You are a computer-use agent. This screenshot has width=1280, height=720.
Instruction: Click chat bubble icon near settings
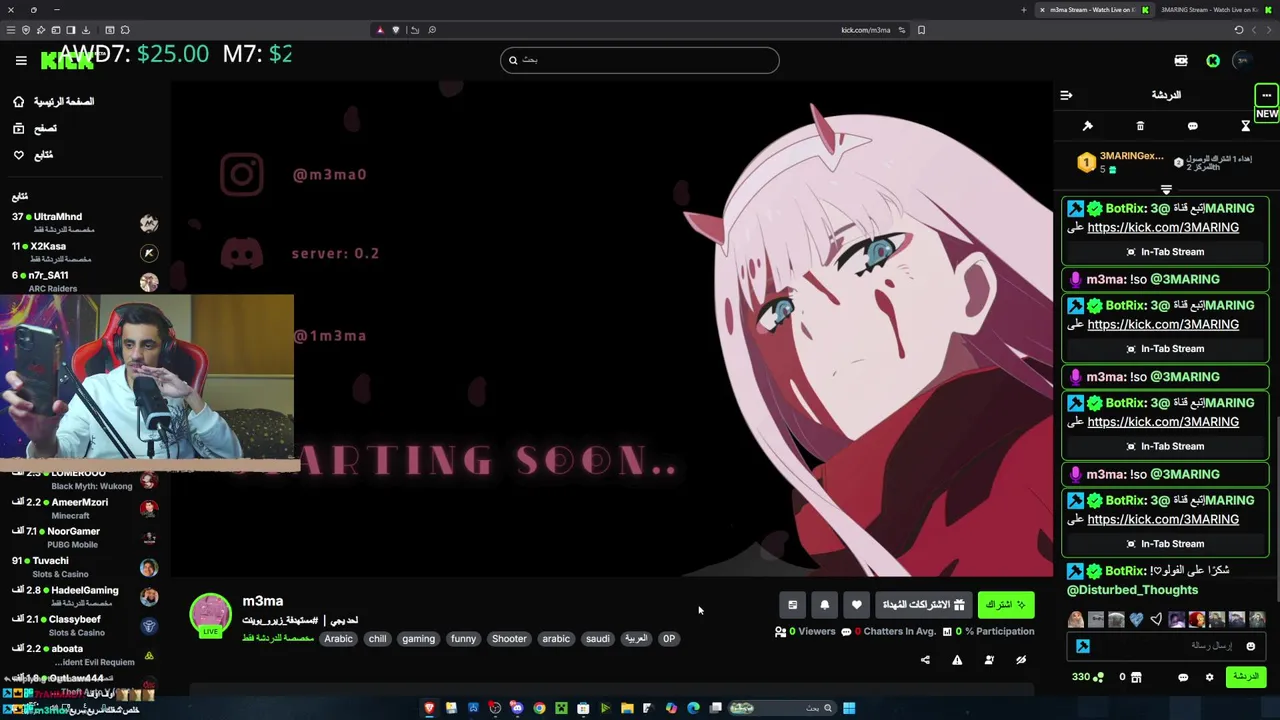tap(1183, 677)
